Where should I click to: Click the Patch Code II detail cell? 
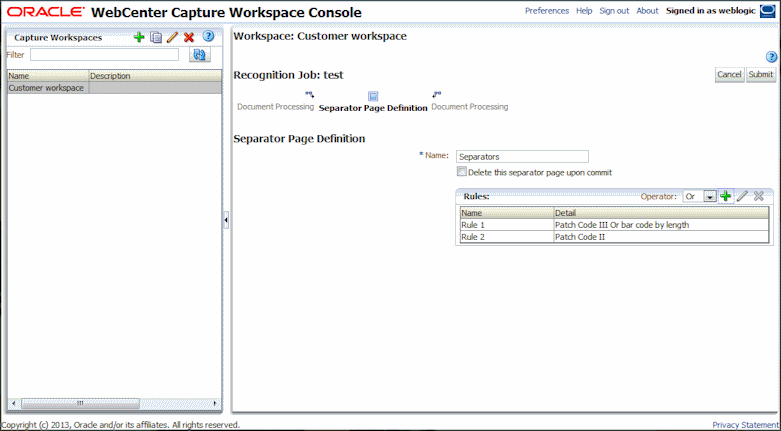661,237
